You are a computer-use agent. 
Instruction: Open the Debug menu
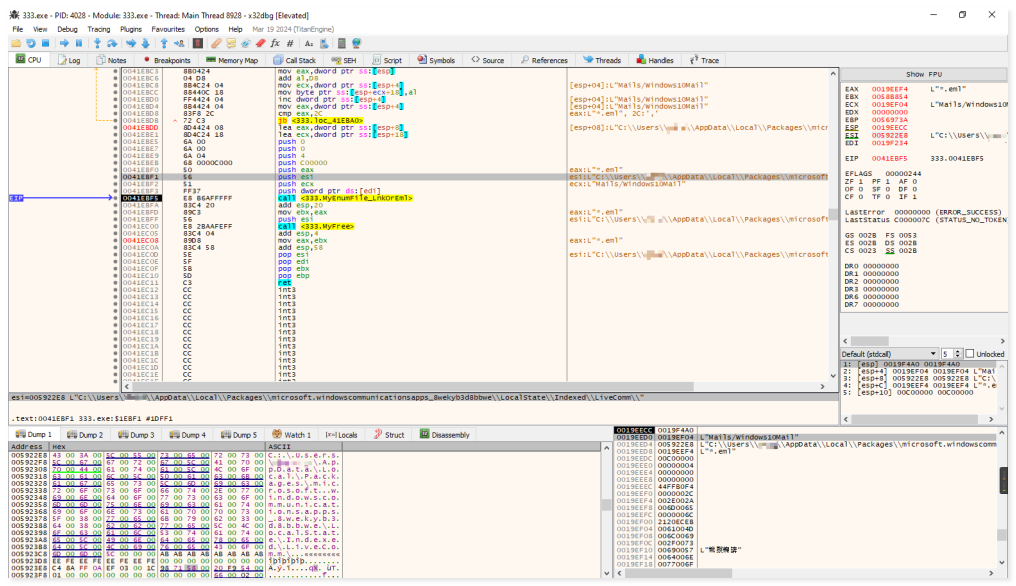pos(67,29)
